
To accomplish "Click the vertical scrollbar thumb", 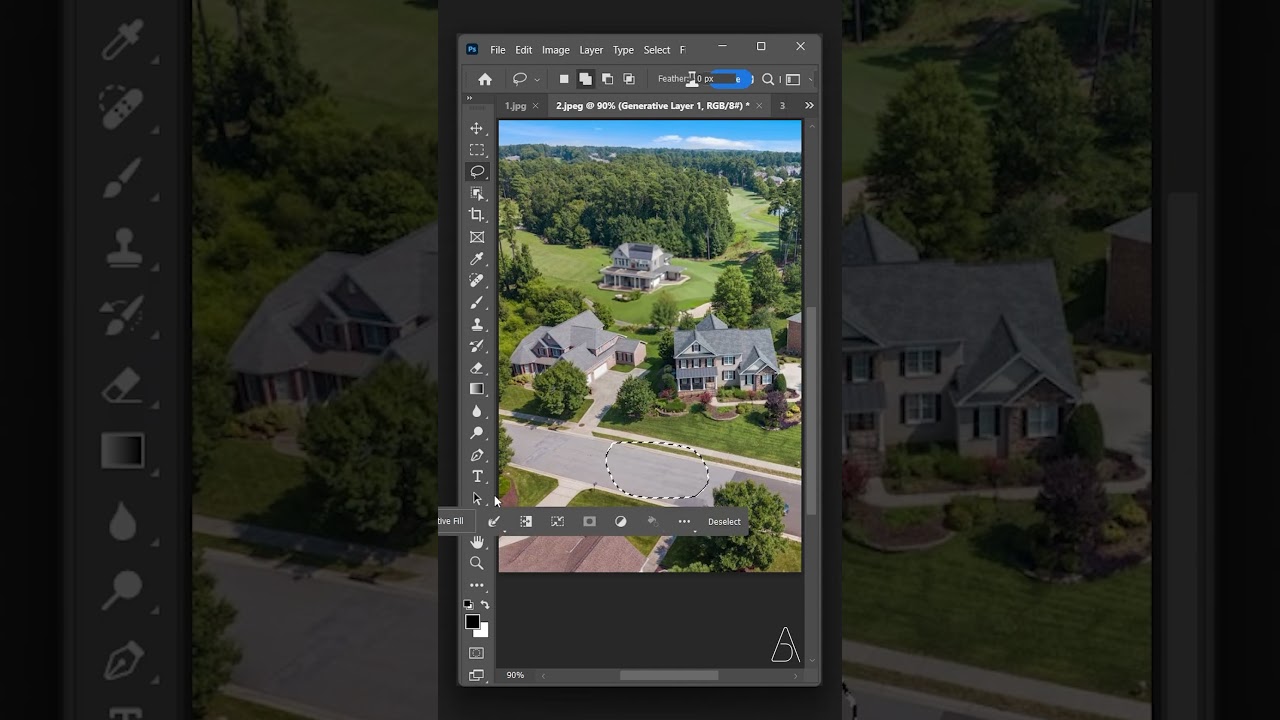I will click(x=811, y=411).
